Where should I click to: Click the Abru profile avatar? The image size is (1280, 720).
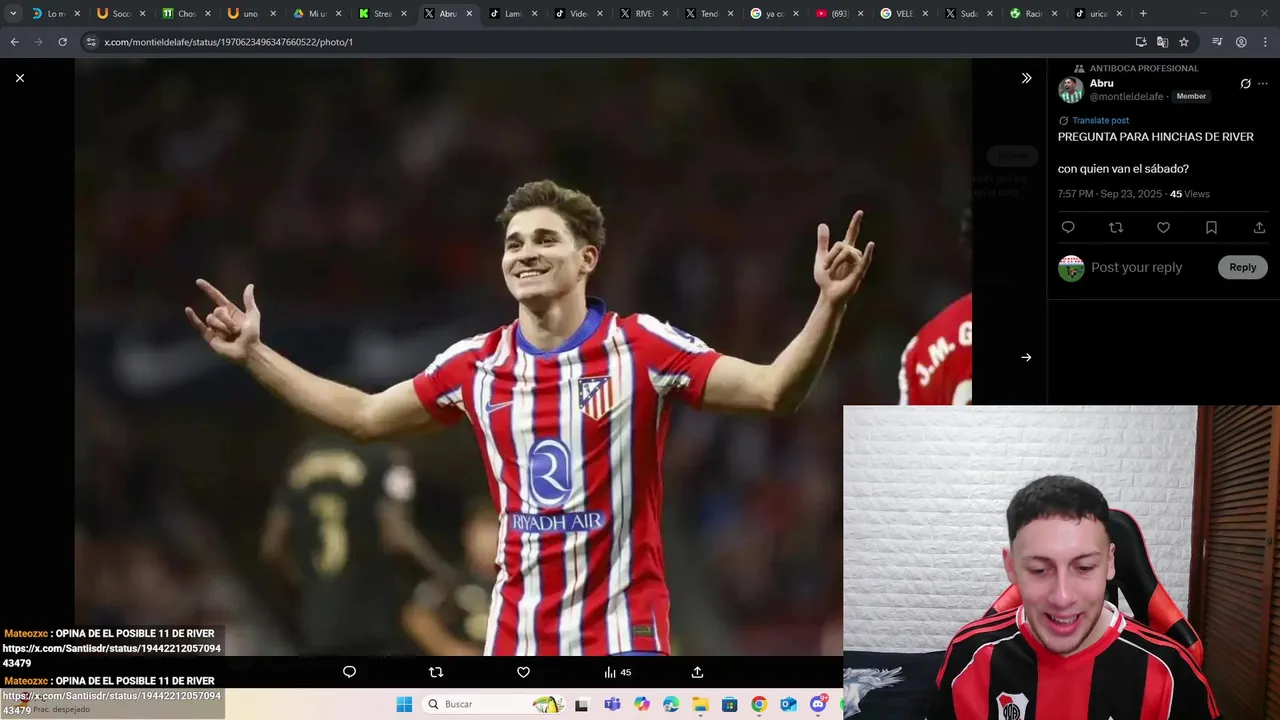click(x=1071, y=90)
